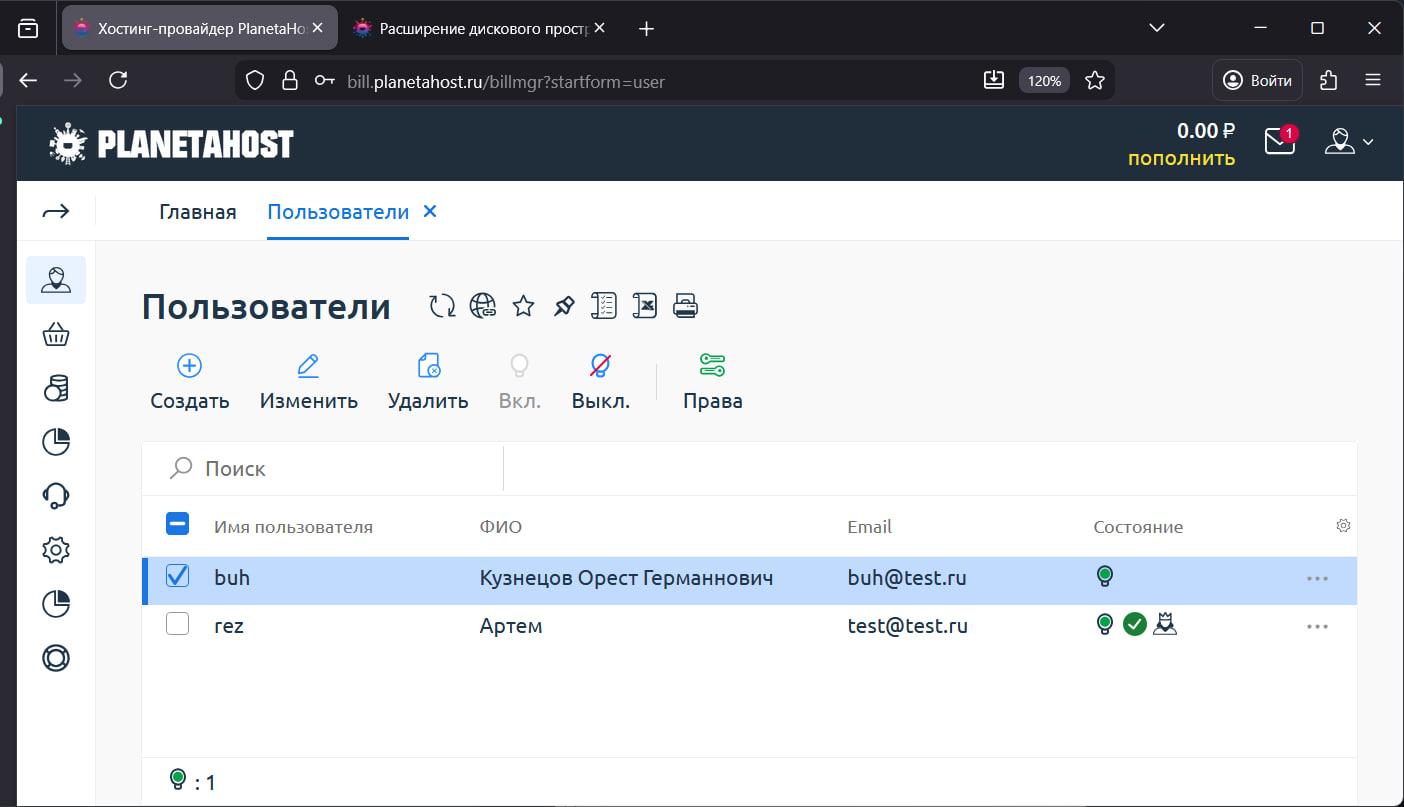Viewport: 1404px width, 807px height.
Task: Print the users table
Action: (x=686, y=305)
